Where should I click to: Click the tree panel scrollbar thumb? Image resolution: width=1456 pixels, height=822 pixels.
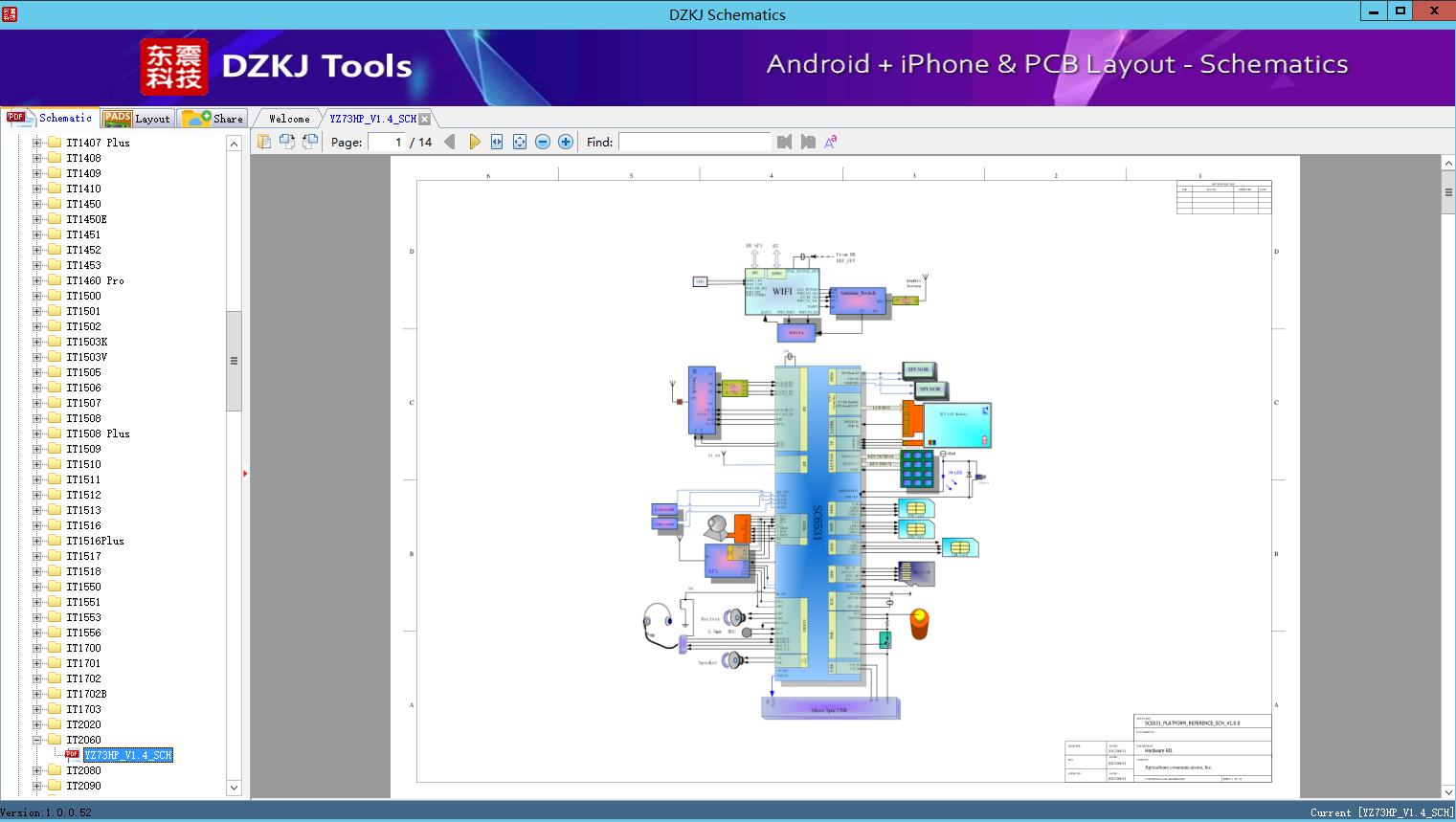click(234, 361)
